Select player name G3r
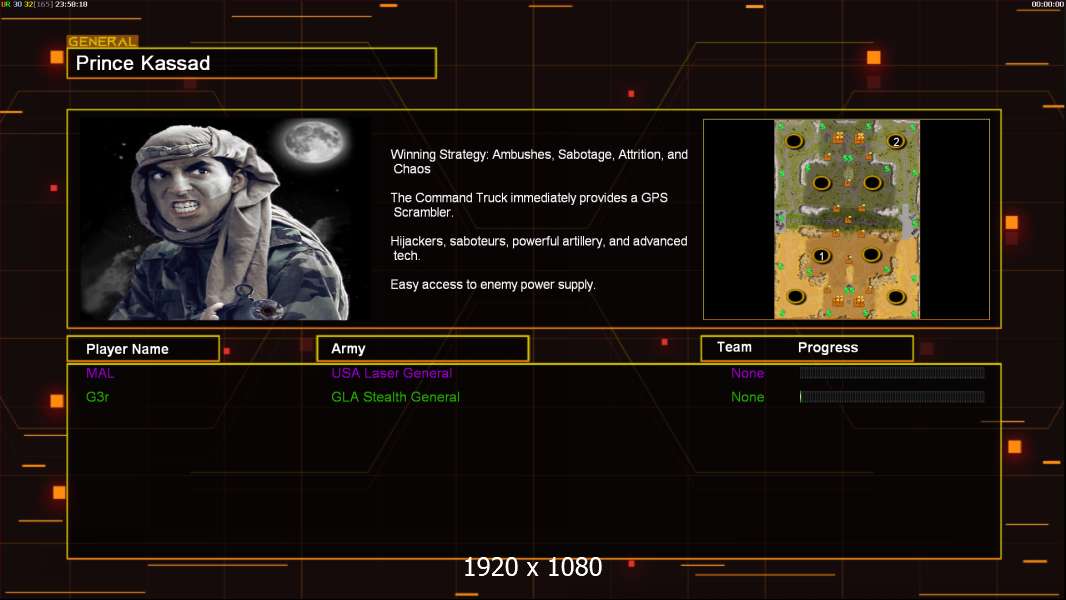 pyautogui.click(x=97, y=397)
